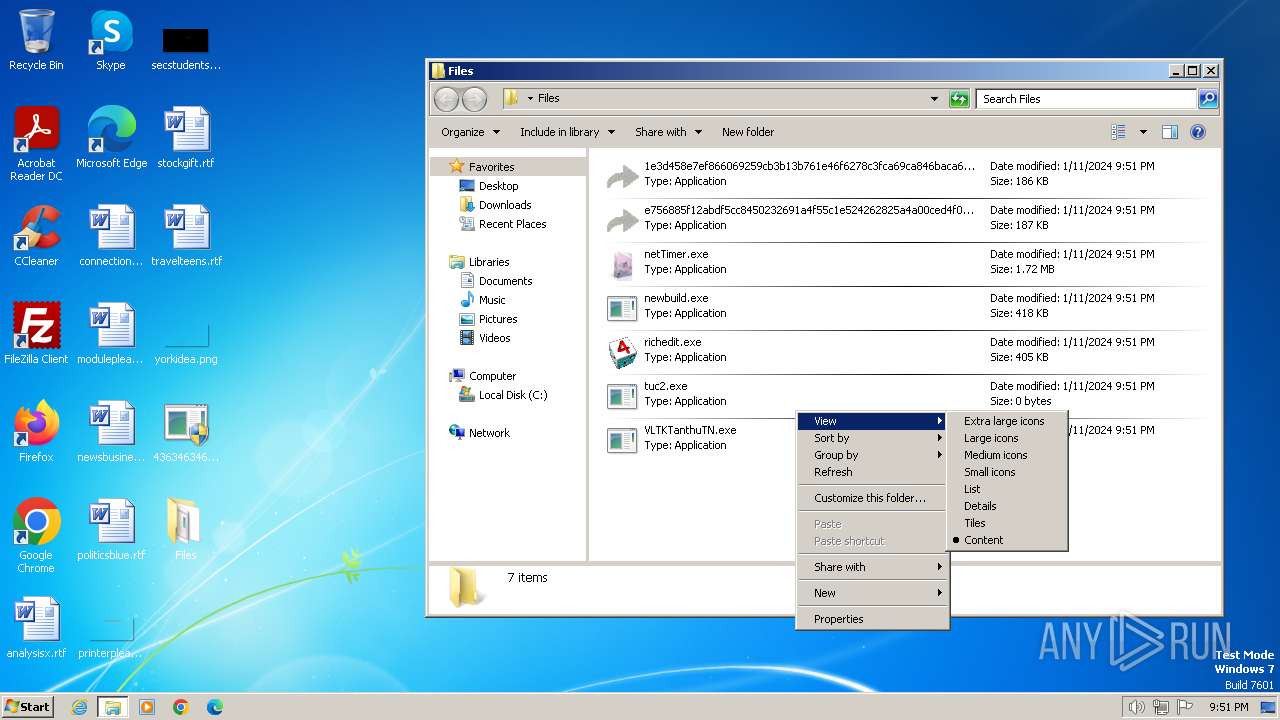Viewport: 1280px width, 720px height.
Task: Launch Microsoft Edge desktop shortcut
Action: tap(111, 137)
